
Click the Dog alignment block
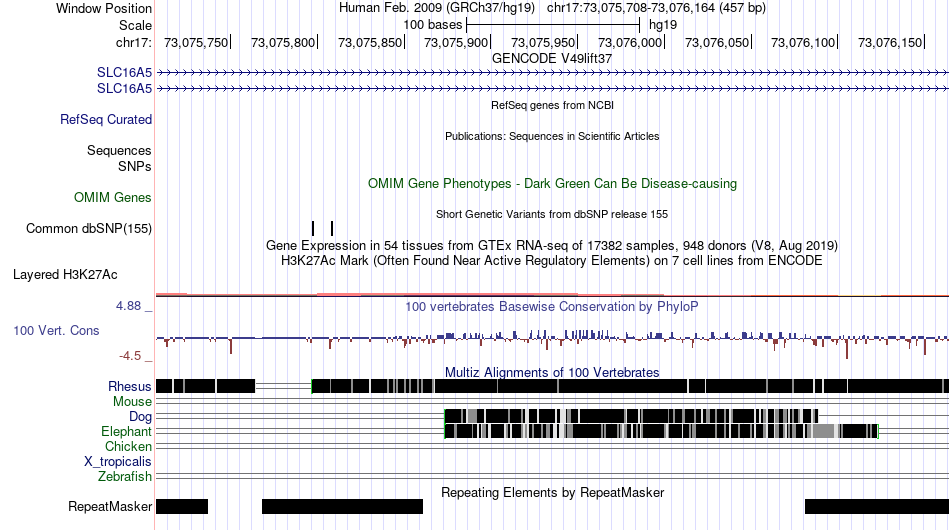click(631, 416)
